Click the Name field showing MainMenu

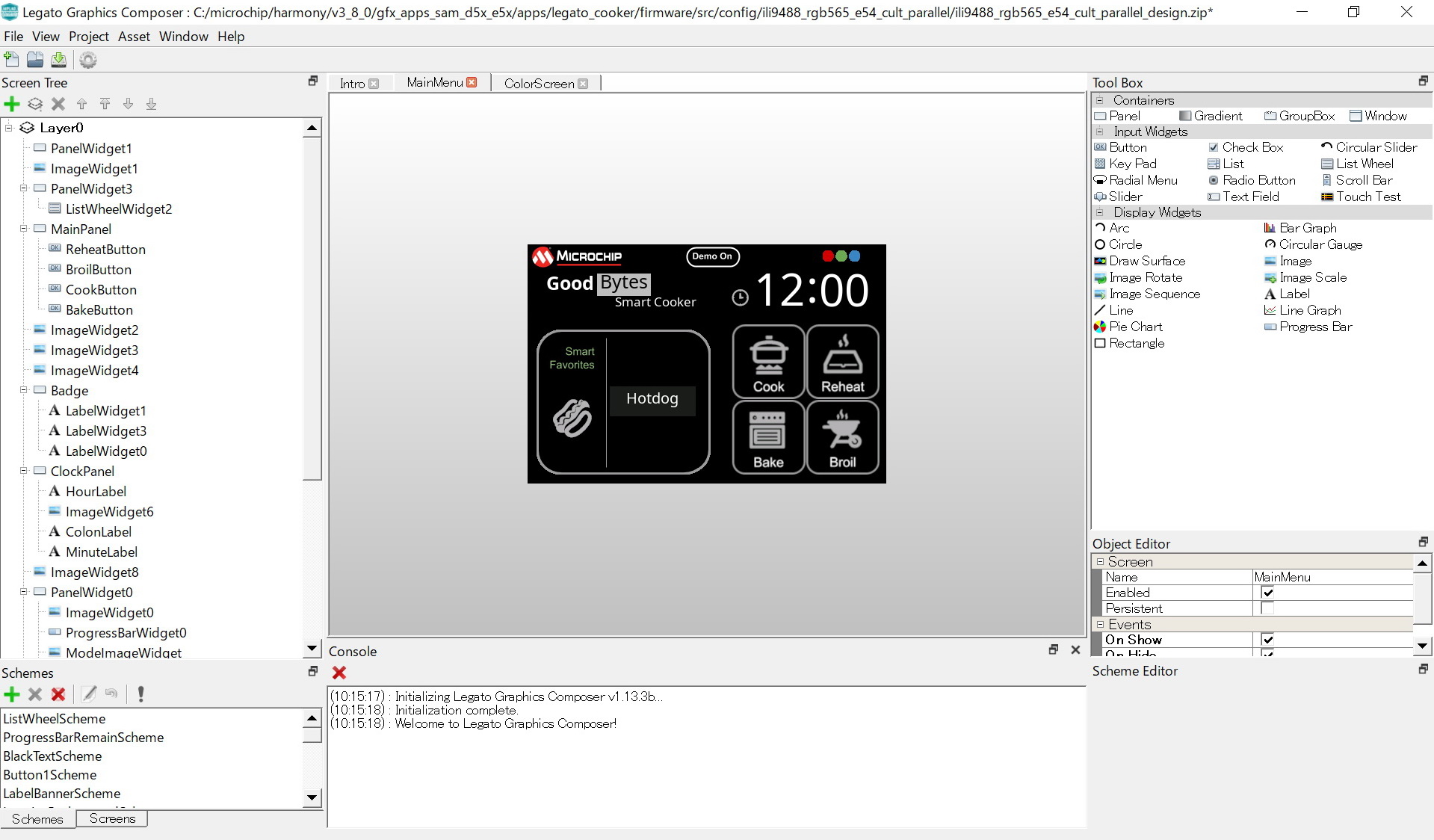[x=1332, y=577]
